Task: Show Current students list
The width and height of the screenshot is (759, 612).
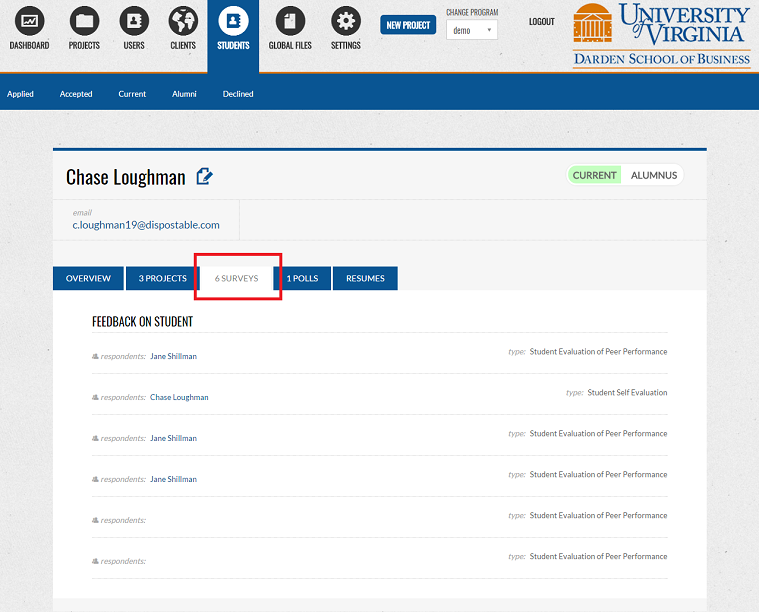Action: click(x=132, y=94)
